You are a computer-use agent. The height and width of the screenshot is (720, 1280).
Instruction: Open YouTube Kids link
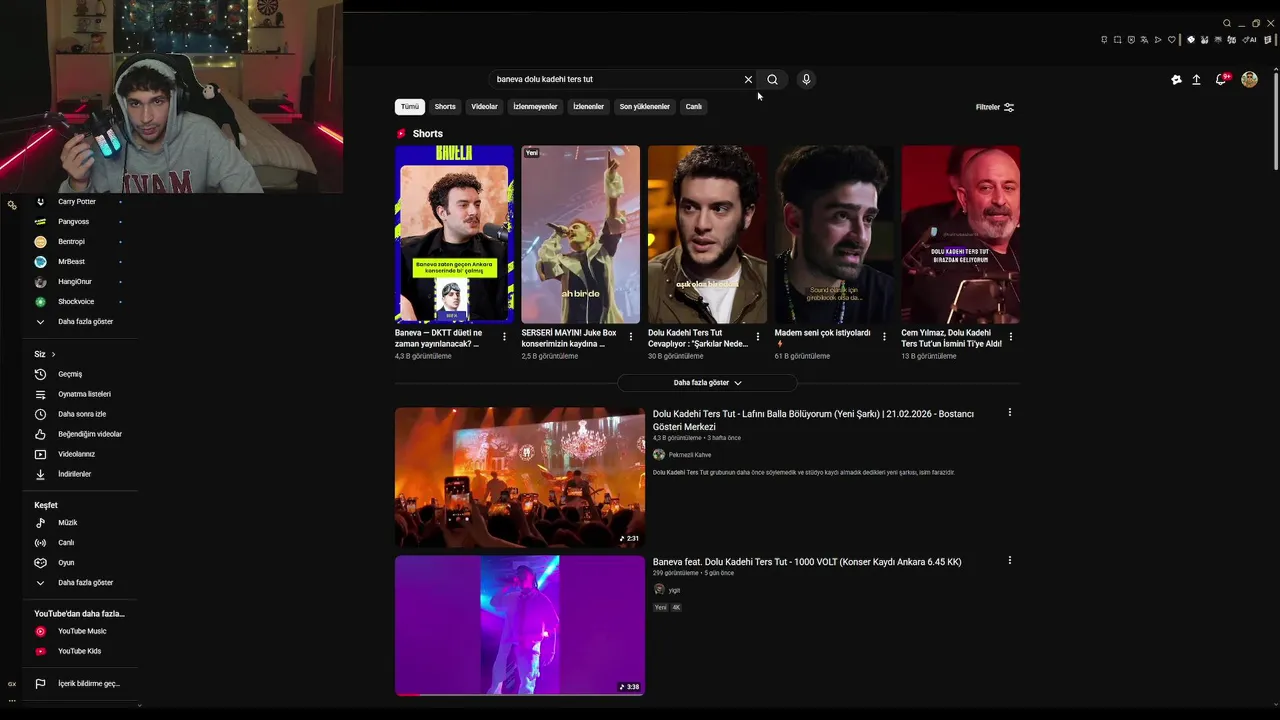click(x=80, y=651)
